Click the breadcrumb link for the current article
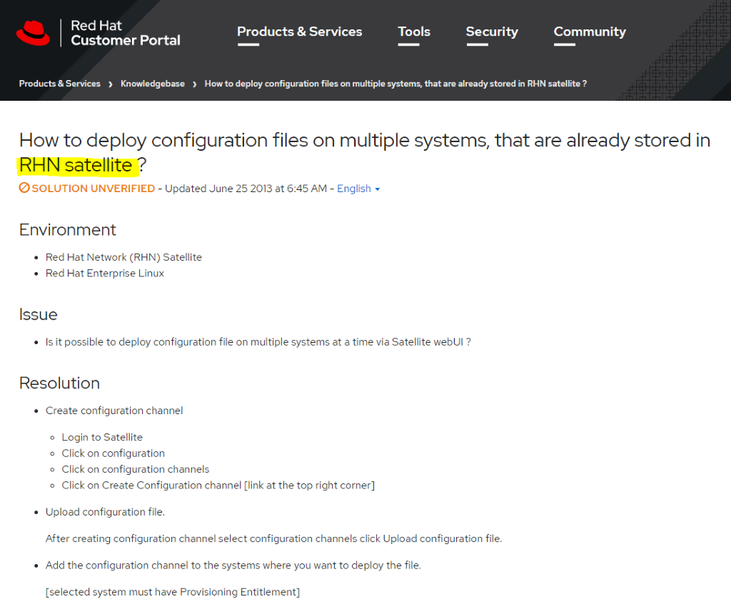The width and height of the screenshot is (731, 607). [395, 83]
